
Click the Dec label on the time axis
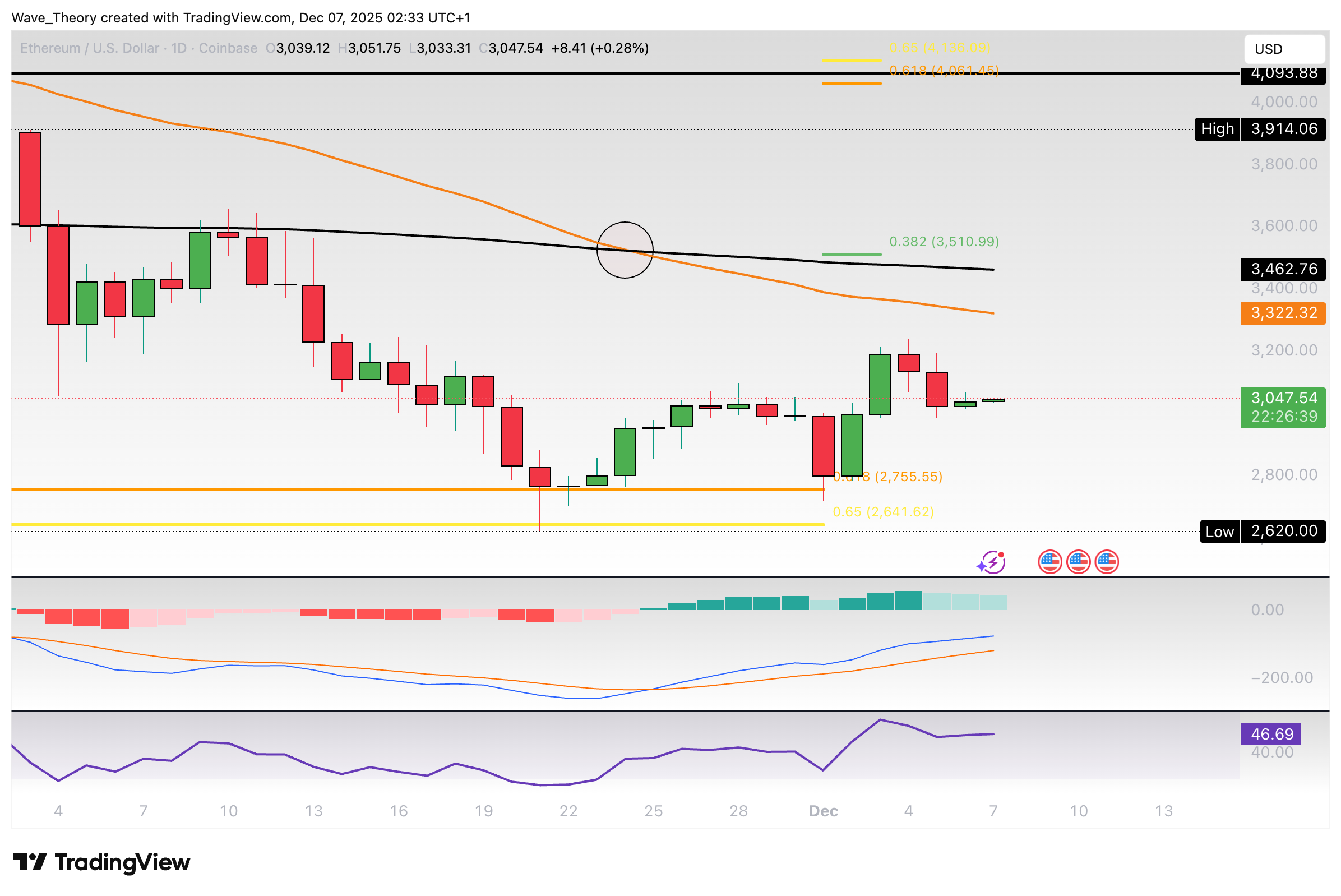coord(824,810)
